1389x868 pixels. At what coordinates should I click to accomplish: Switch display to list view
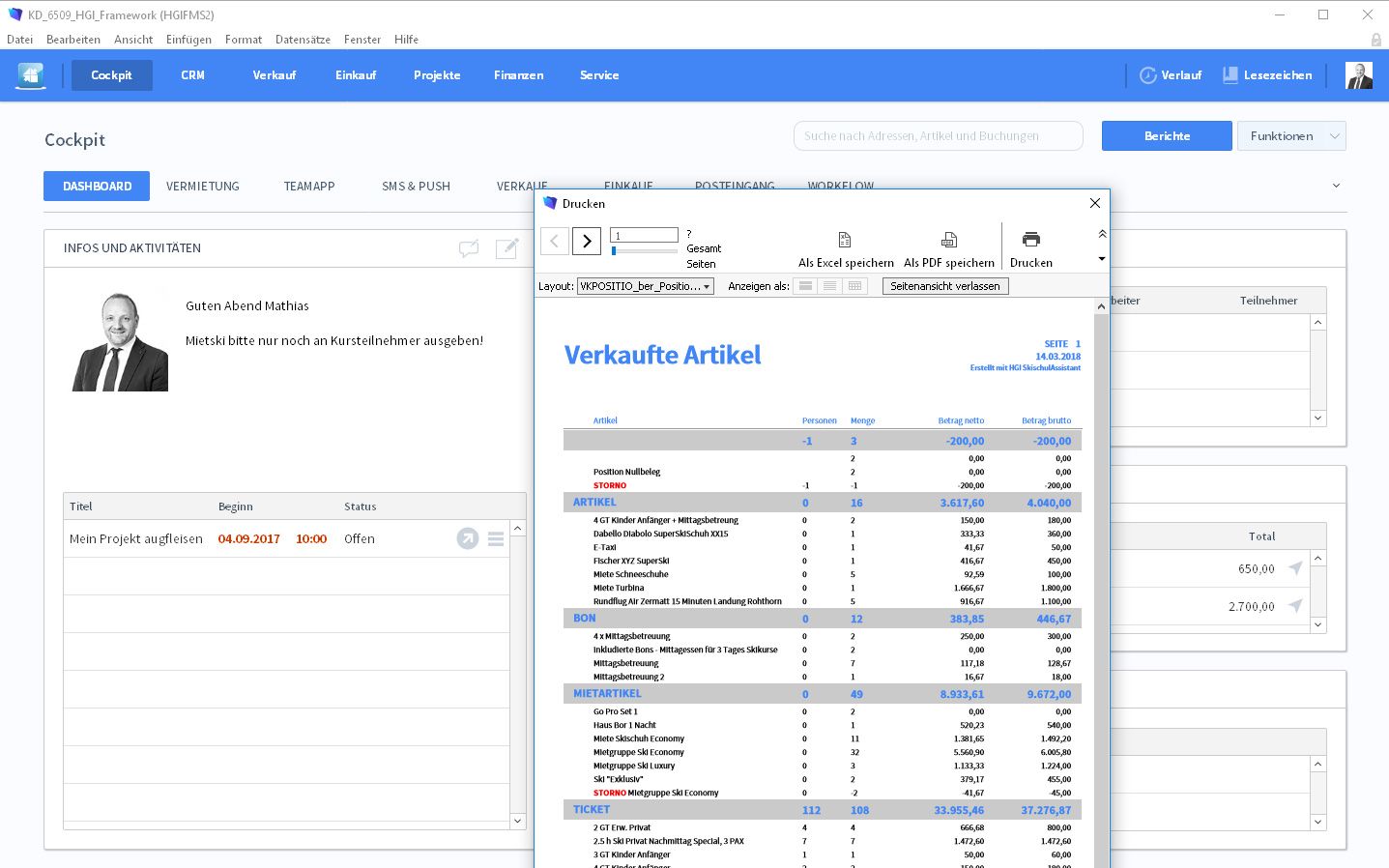(x=829, y=286)
